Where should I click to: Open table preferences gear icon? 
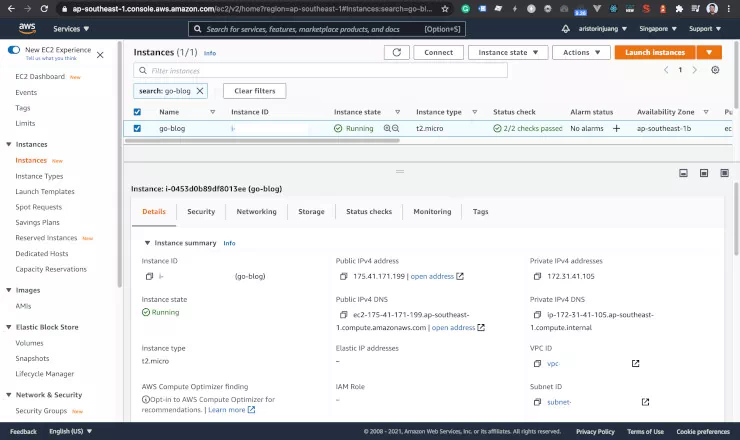(715, 70)
